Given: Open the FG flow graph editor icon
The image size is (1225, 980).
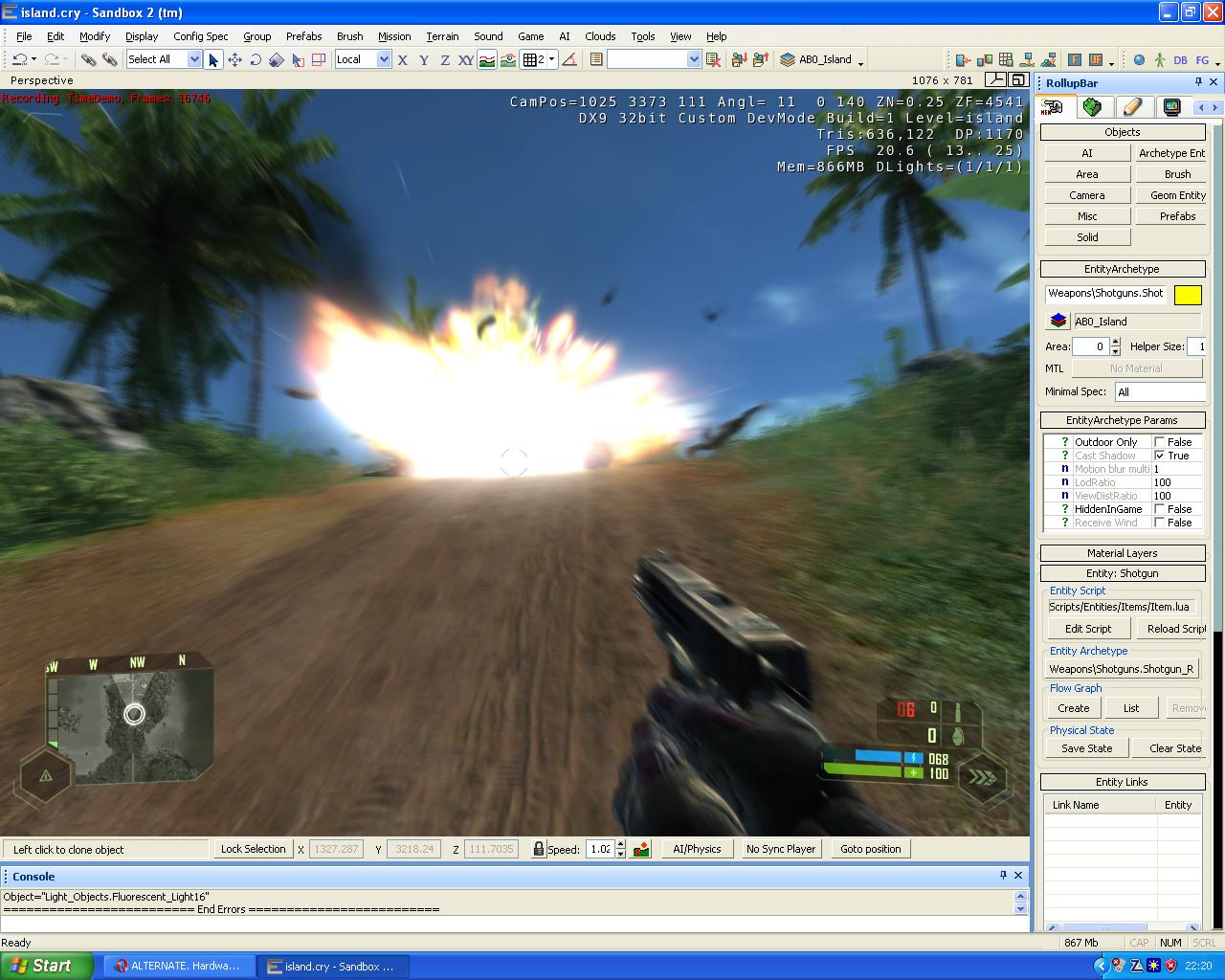Looking at the screenshot, I should (1202, 59).
